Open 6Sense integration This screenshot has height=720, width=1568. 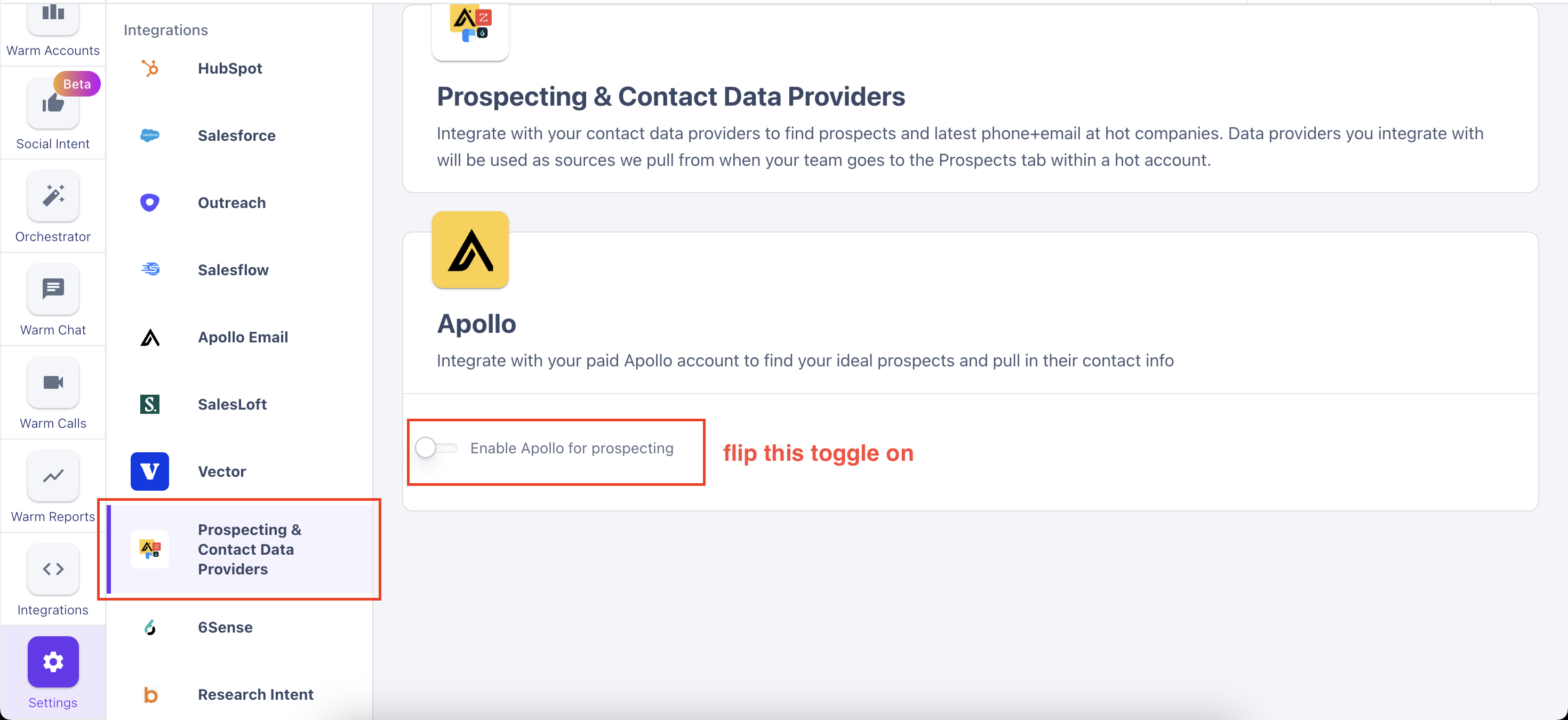(225, 627)
